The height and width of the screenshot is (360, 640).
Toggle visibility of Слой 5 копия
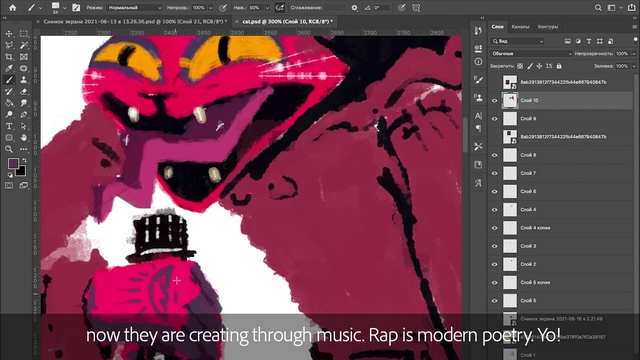coord(495,282)
